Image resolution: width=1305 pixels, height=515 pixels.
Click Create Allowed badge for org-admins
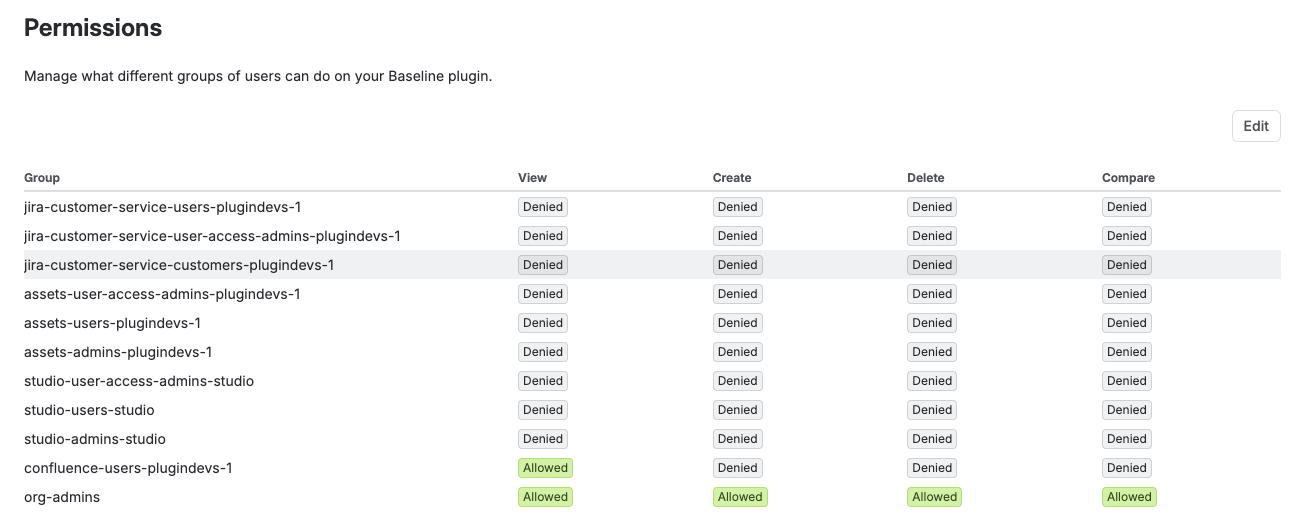740,497
